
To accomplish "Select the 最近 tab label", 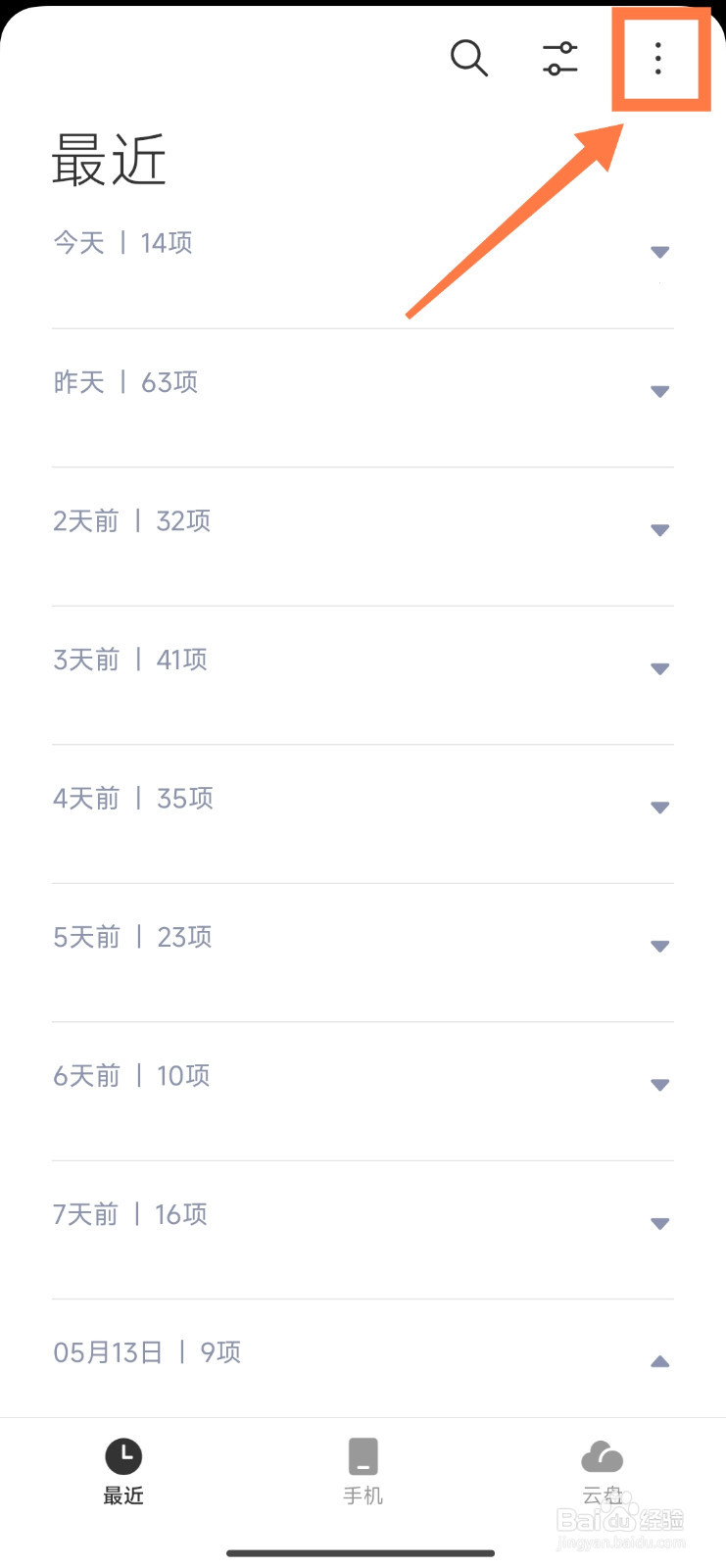I will pos(123,1495).
